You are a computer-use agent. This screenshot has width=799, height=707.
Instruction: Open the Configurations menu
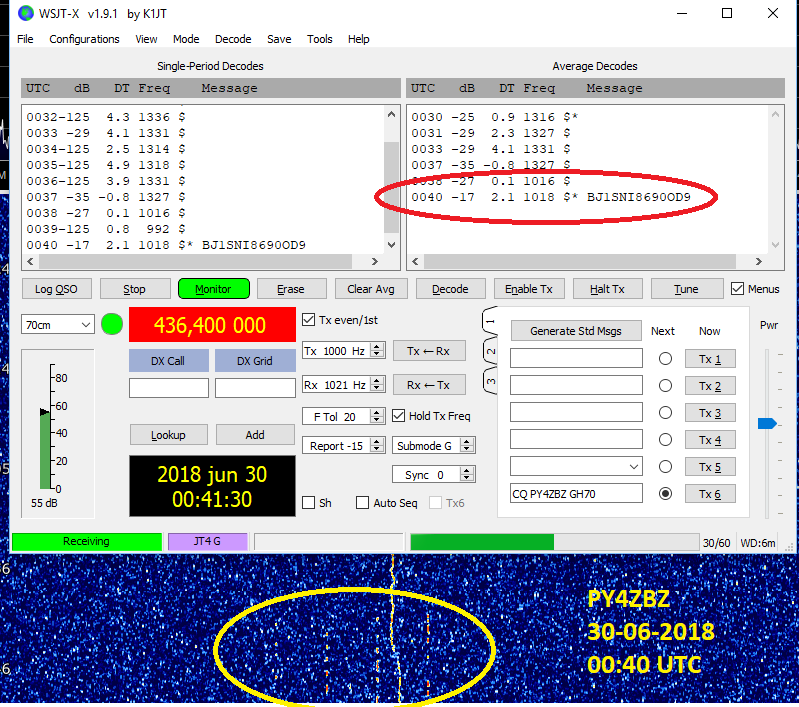coord(84,39)
